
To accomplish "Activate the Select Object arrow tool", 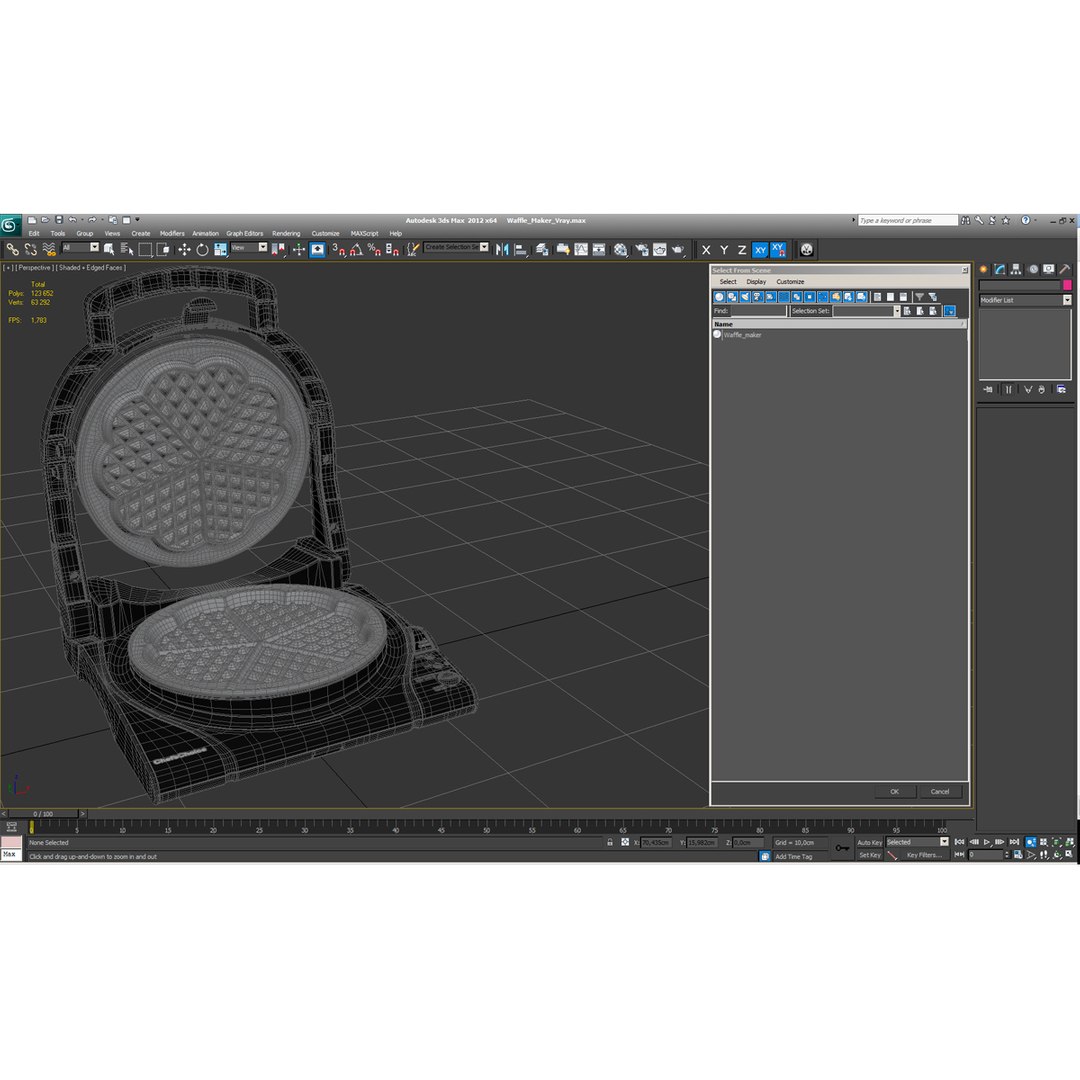I will [x=109, y=249].
